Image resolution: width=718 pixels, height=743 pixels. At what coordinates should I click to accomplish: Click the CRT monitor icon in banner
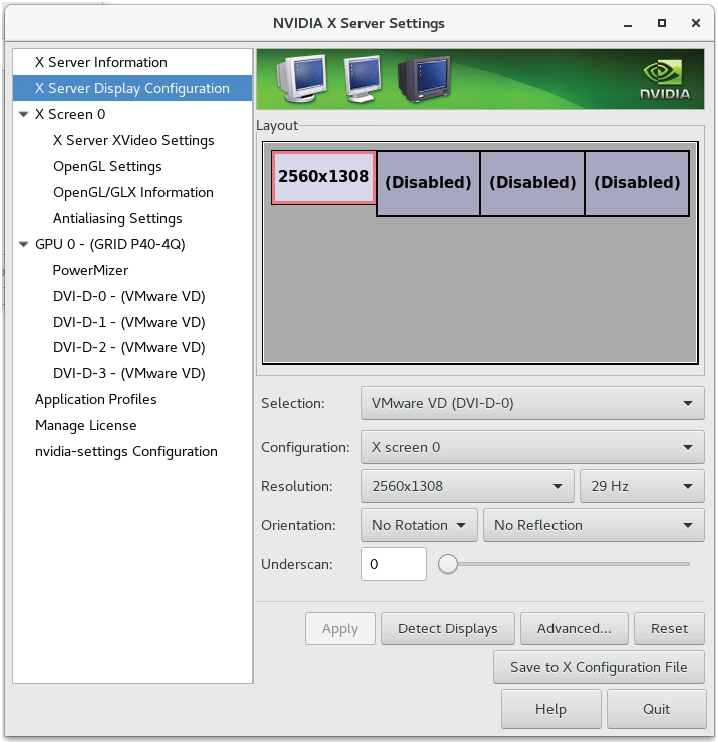click(301, 78)
